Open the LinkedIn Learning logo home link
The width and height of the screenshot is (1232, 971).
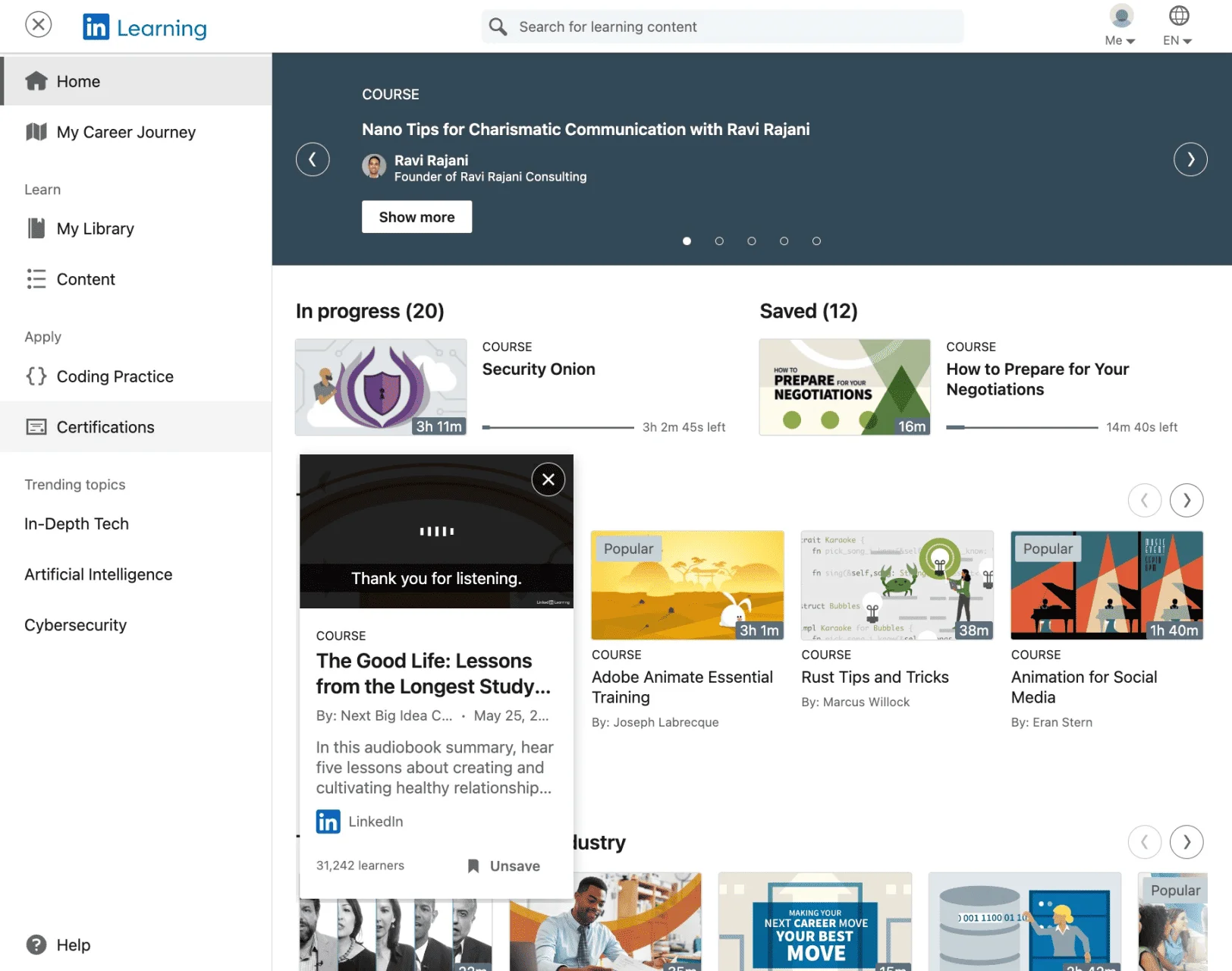(145, 27)
